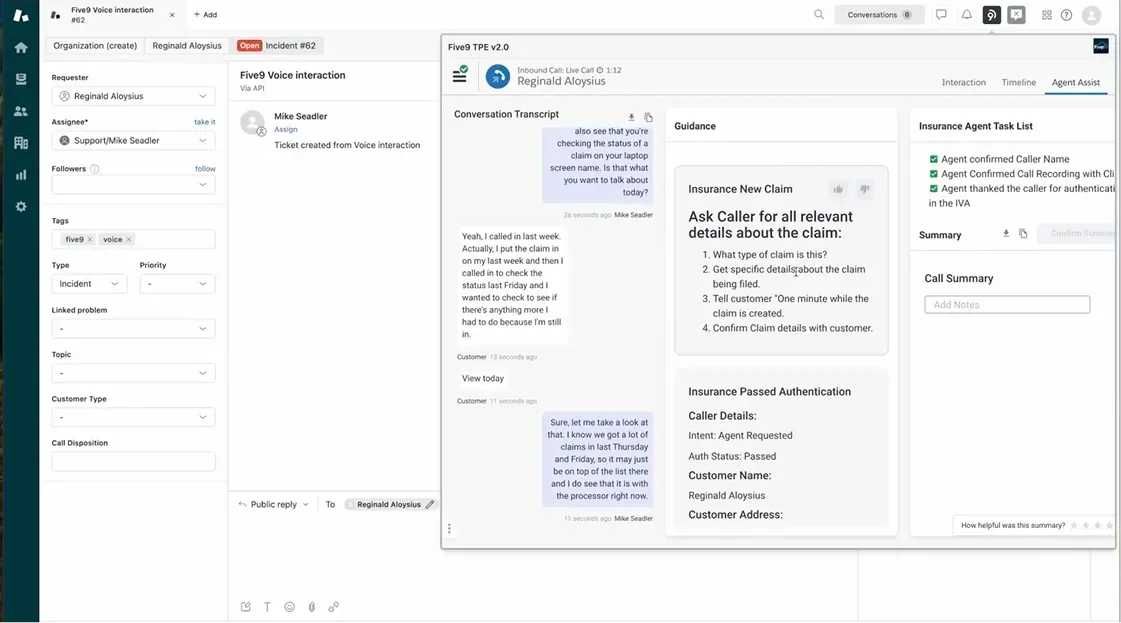Switch to the Interaction tab

(963, 82)
